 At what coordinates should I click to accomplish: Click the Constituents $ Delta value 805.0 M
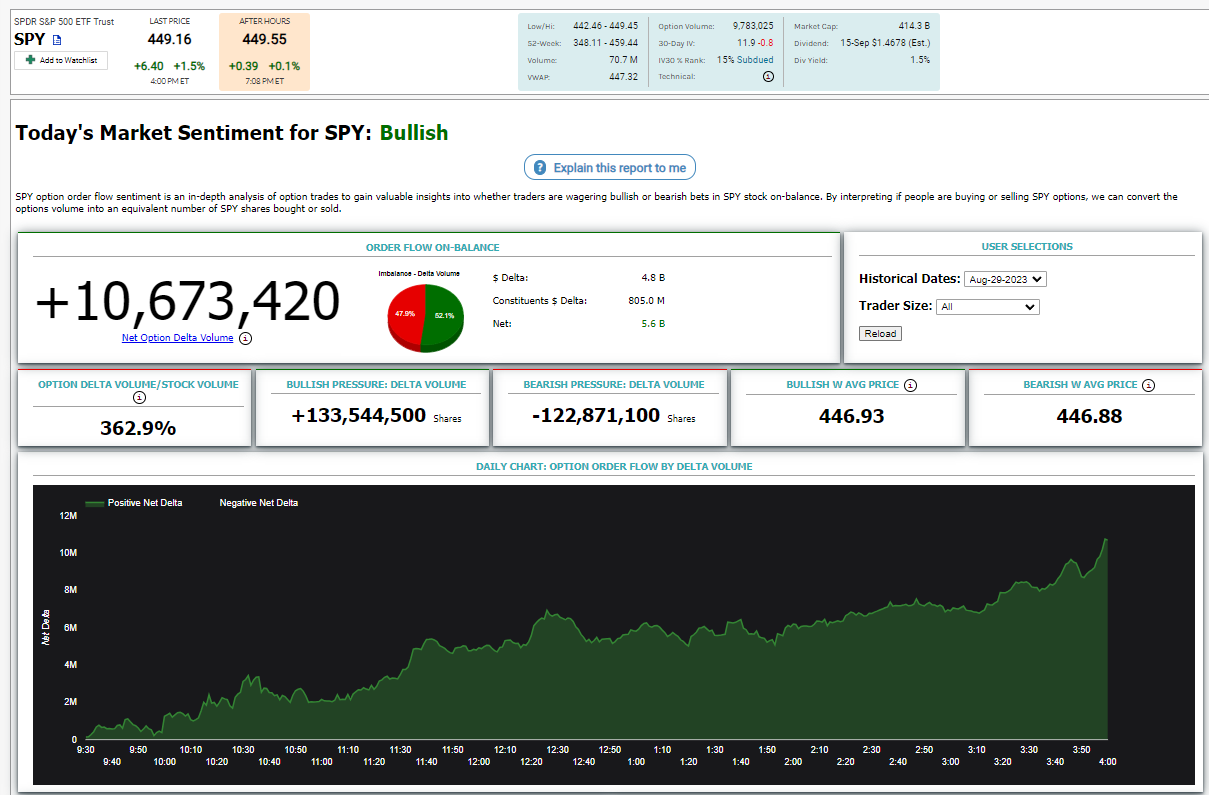646,300
